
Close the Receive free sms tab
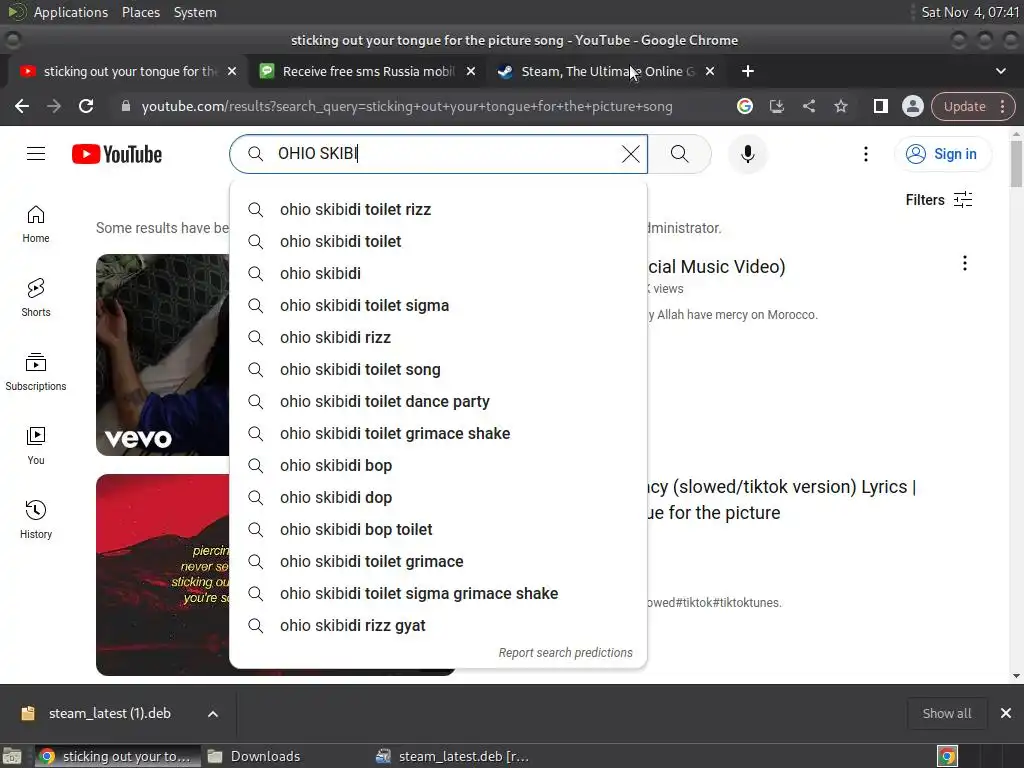pyautogui.click(x=471, y=71)
